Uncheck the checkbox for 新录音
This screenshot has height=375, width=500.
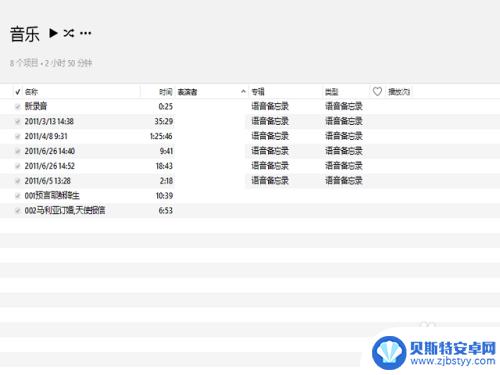point(18,106)
